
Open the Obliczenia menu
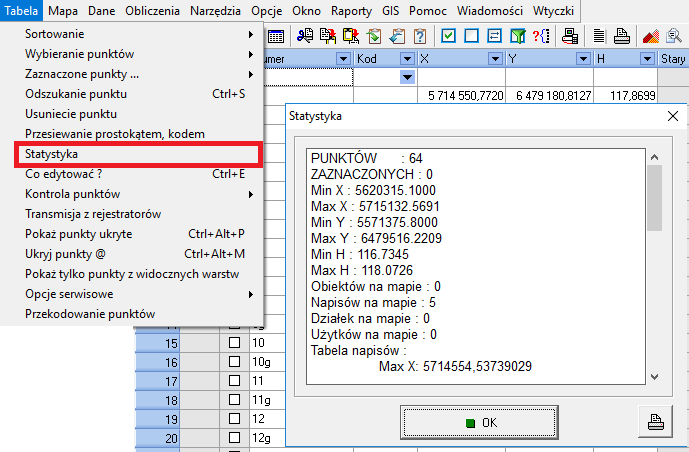tap(152, 11)
